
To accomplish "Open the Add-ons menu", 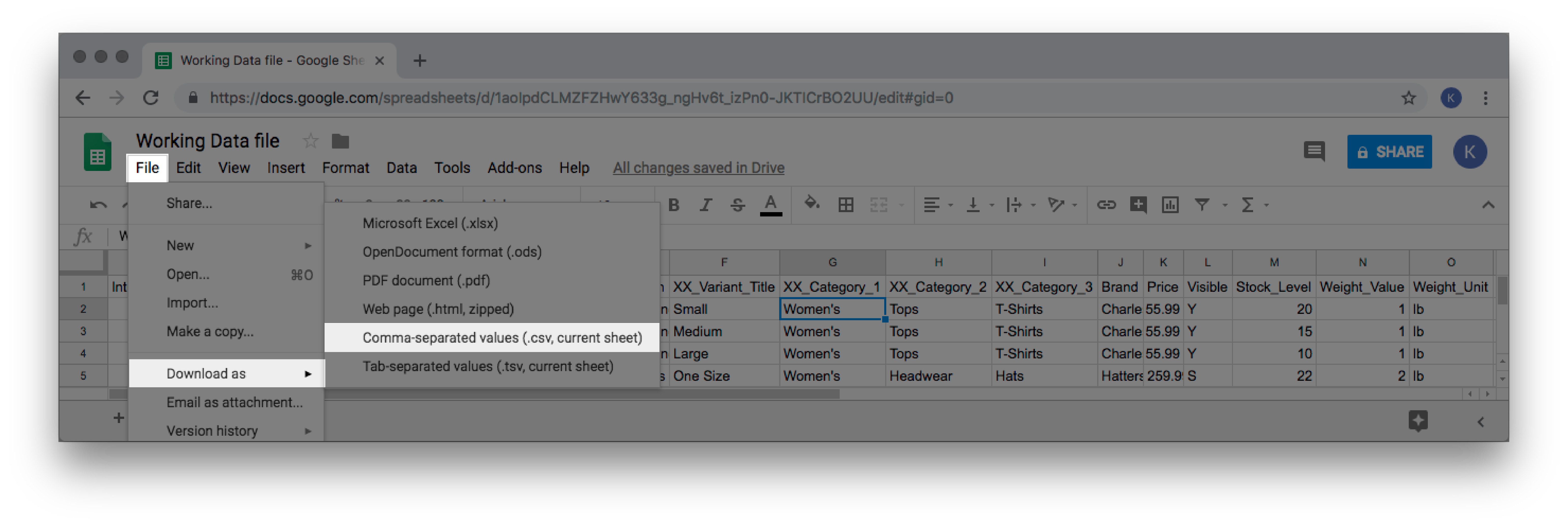I will [x=514, y=168].
